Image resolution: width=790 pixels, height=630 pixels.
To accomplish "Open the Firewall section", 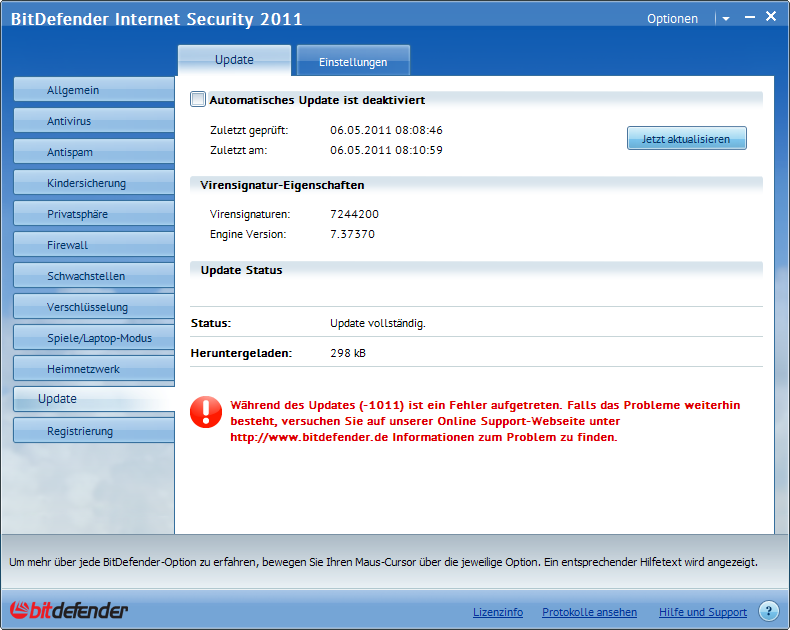I will point(94,244).
